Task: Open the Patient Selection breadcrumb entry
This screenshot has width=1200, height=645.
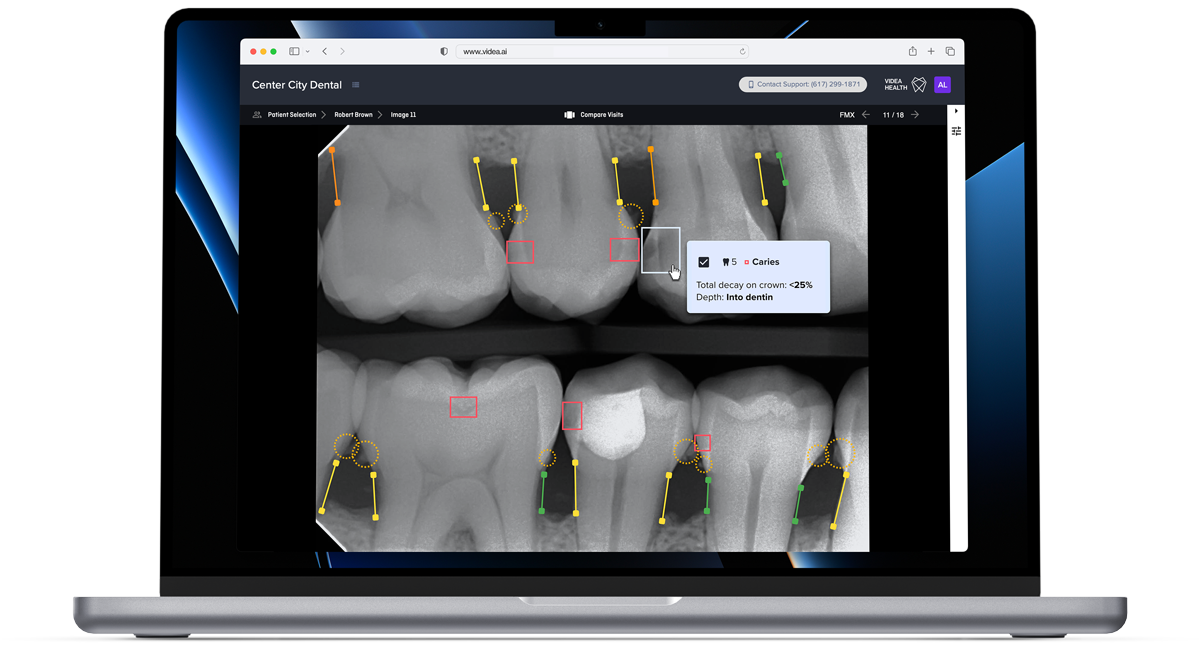Action: tap(292, 114)
